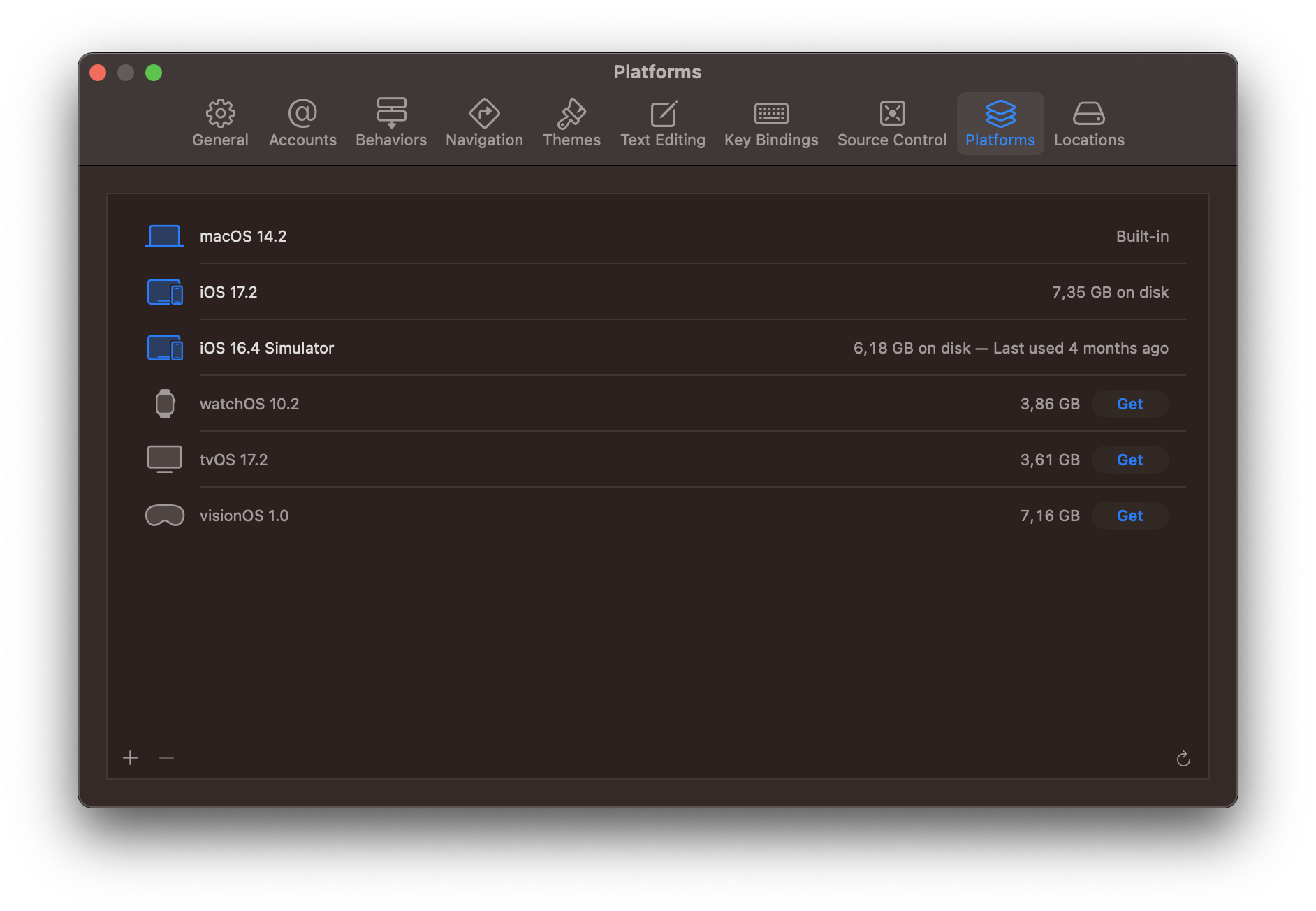The width and height of the screenshot is (1316, 911).
Task: Open the Navigation preferences
Action: click(x=484, y=123)
